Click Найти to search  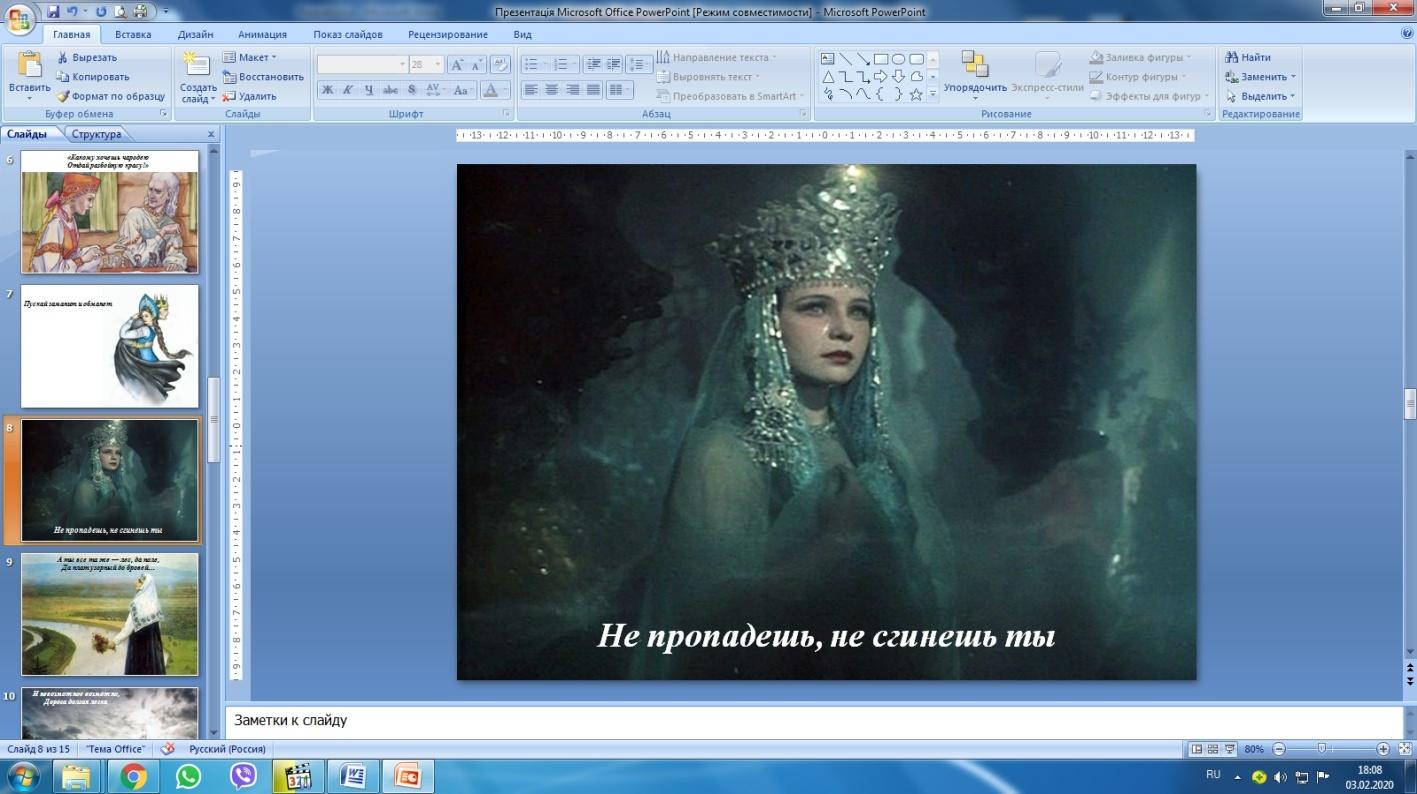tap(1249, 57)
